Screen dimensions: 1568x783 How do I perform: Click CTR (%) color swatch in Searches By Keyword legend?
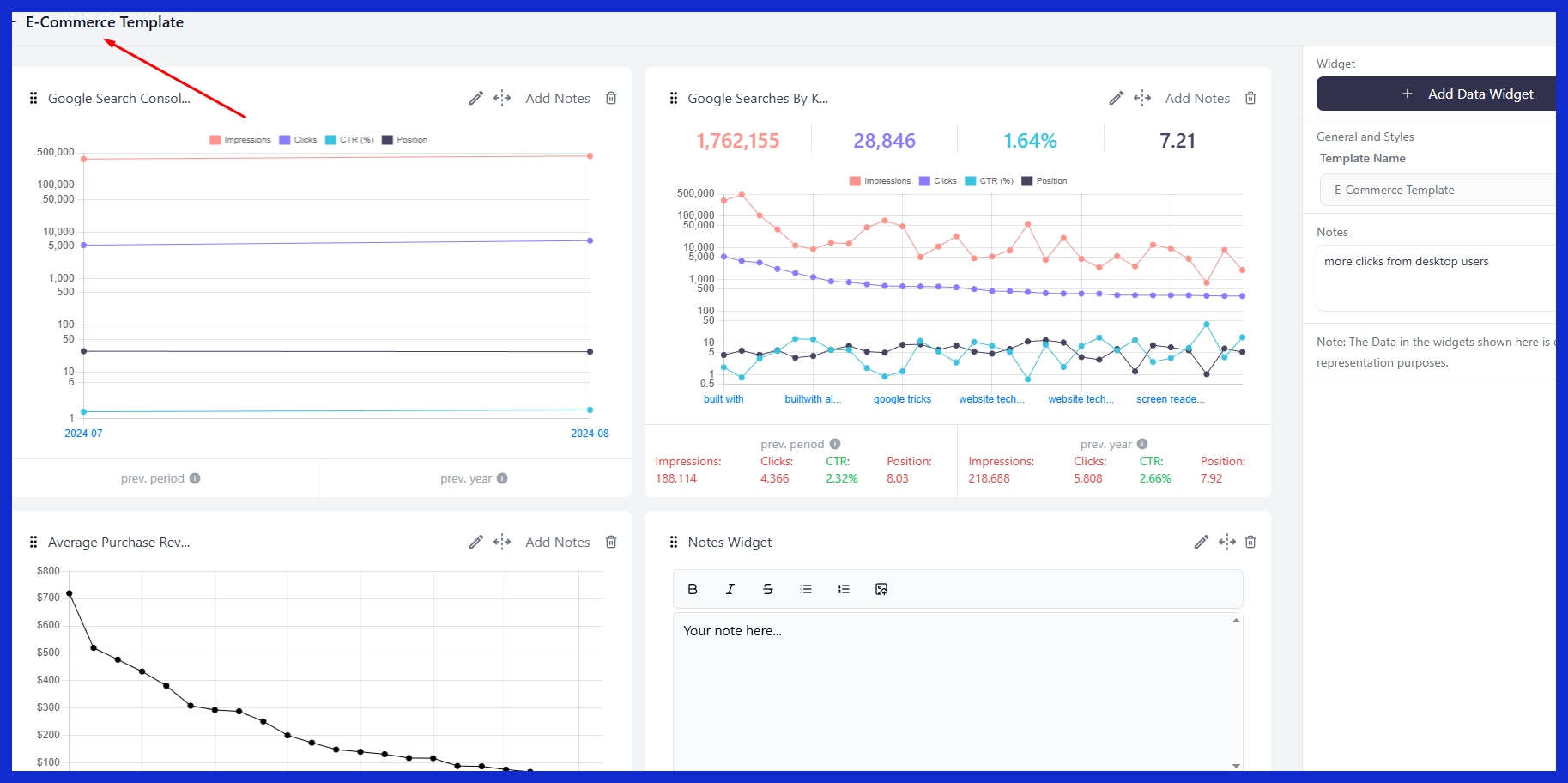point(971,181)
